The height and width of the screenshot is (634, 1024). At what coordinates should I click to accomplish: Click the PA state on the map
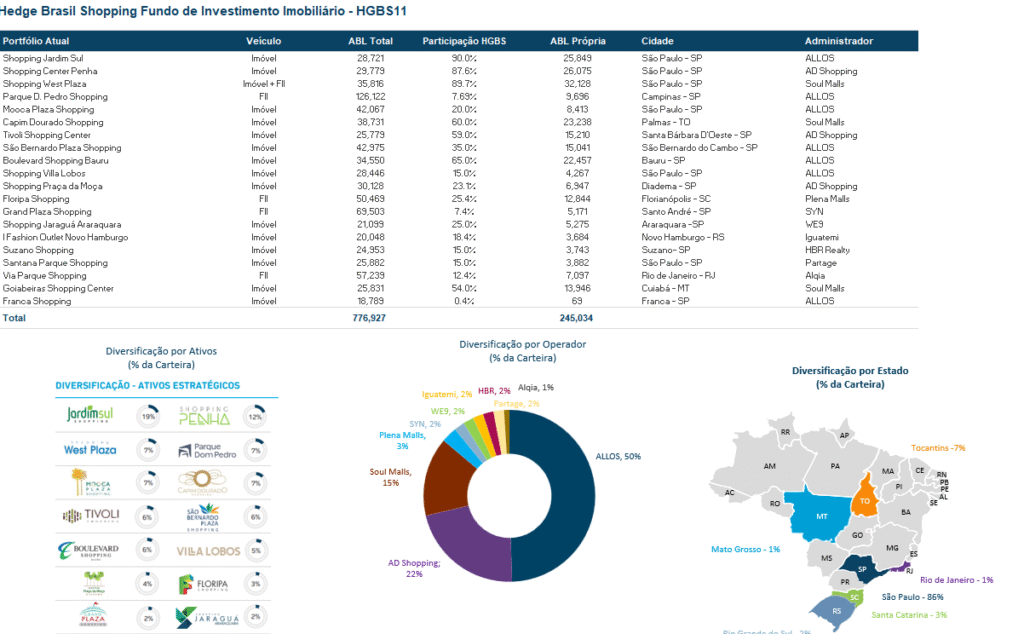point(835,466)
